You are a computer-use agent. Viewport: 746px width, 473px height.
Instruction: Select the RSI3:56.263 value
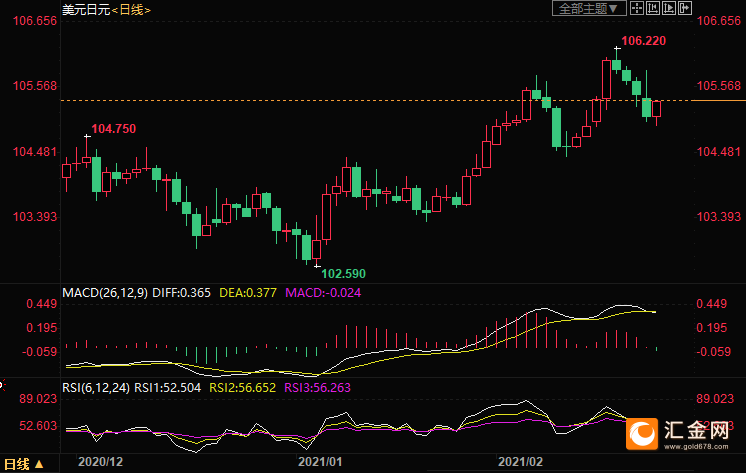pyautogui.click(x=317, y=388)
